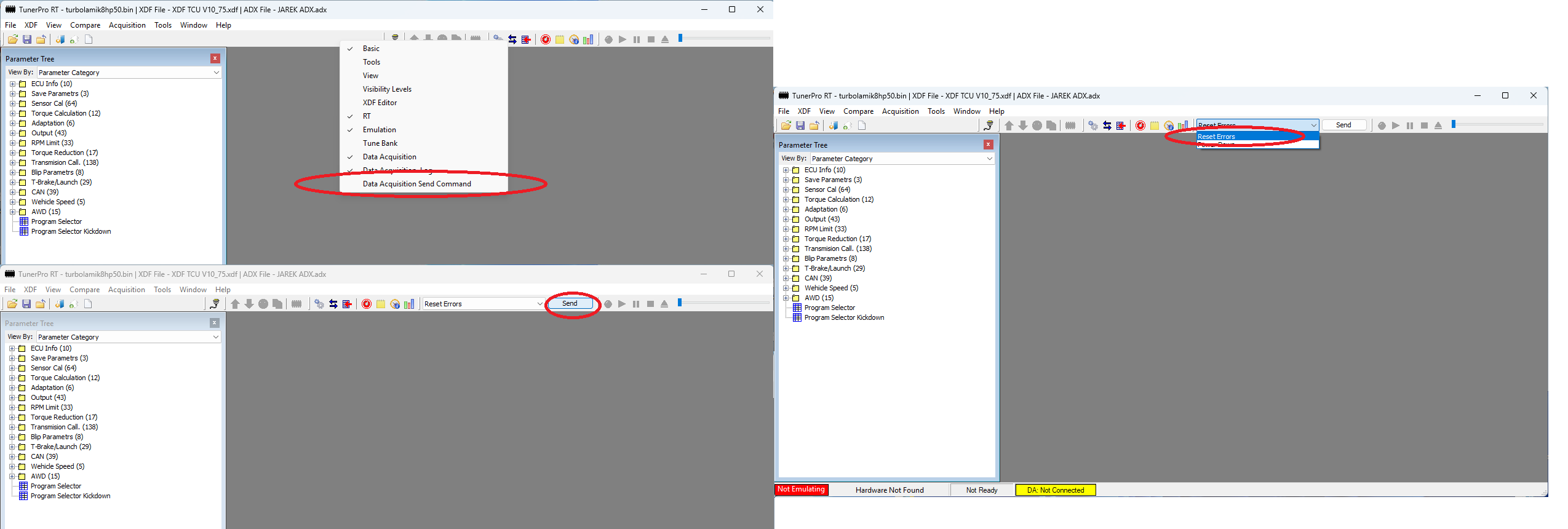Click yellow notepad icon in window with status bar

pos(1154,125)
